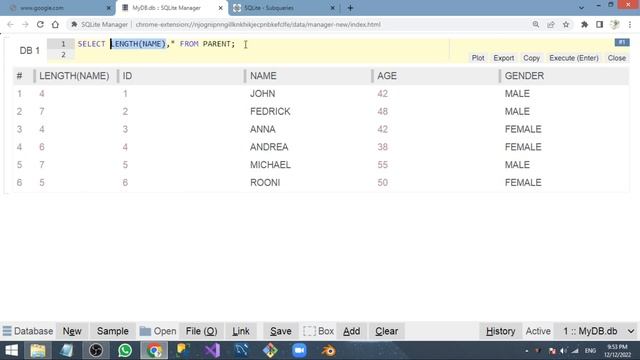This screenshot has width=640, height=360.
Task: Expand tab search chevron
Action: point(581,8)
